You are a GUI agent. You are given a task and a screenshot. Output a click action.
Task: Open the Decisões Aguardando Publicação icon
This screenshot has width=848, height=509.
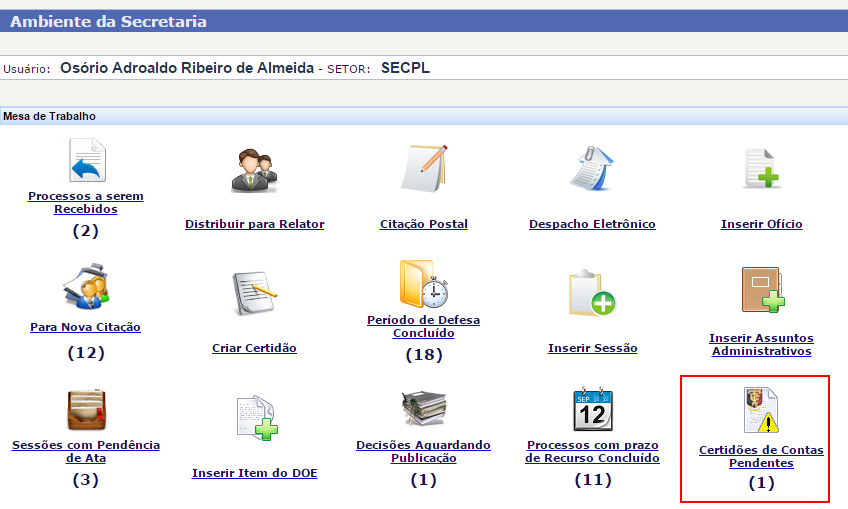point(423,410)
